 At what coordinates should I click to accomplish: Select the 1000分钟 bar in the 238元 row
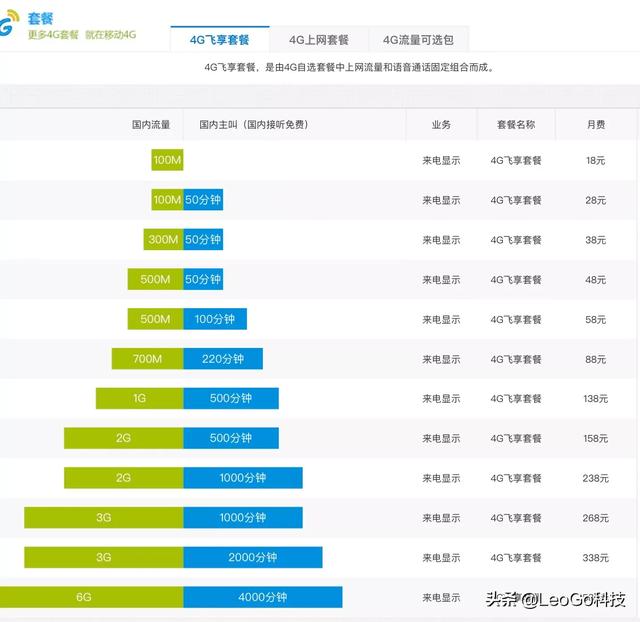[243, 478]
